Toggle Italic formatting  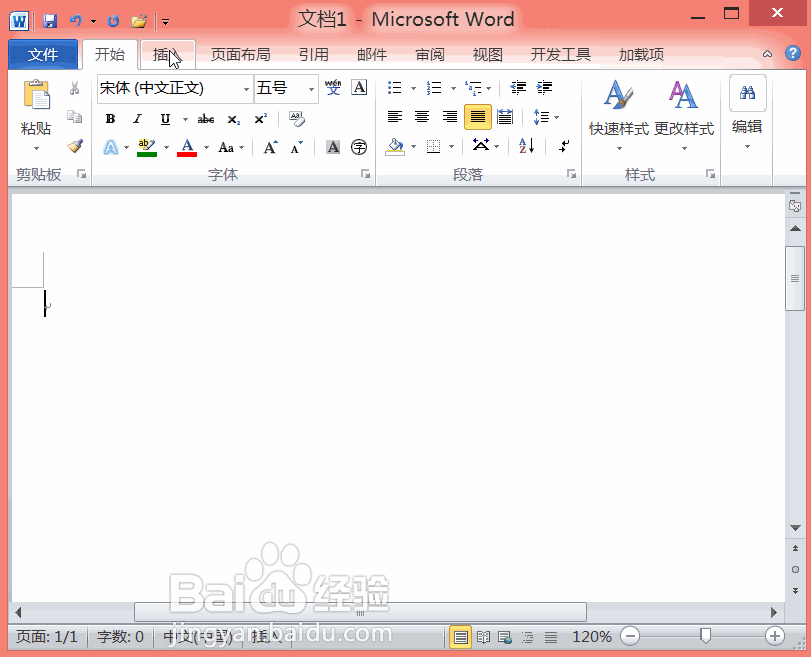click(138, 119)
